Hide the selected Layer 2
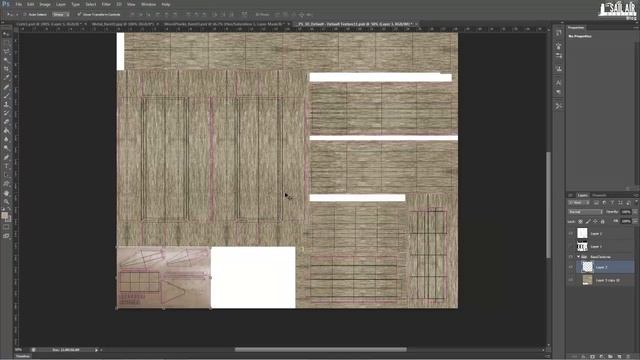Screen dimensions: 640x360 pyautogui.click(x=571, y=267)
